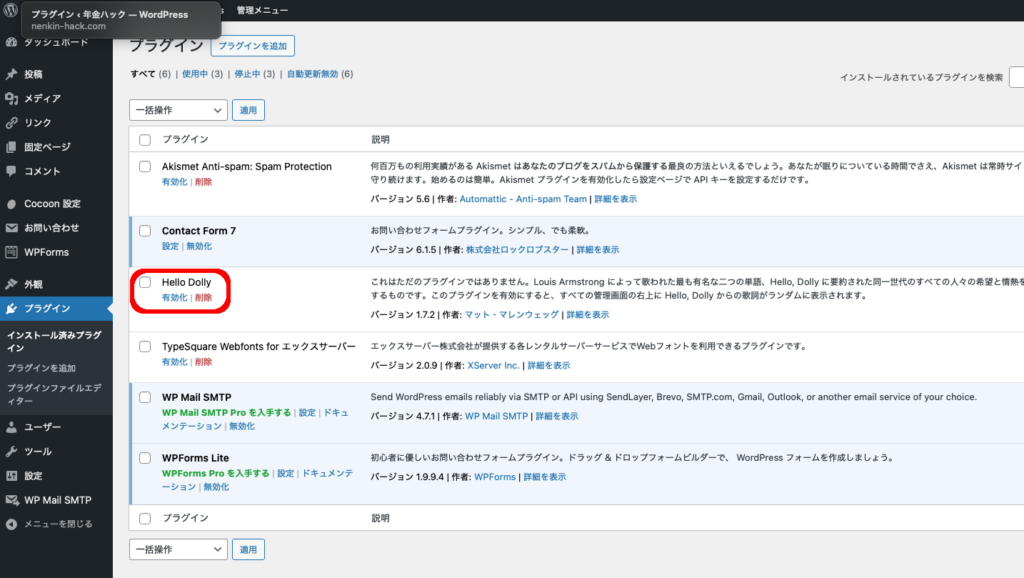Viewport: 1024px width, 578px height.
Task: Click the chain link icon beside リンク
Action: tap(11, 123)
